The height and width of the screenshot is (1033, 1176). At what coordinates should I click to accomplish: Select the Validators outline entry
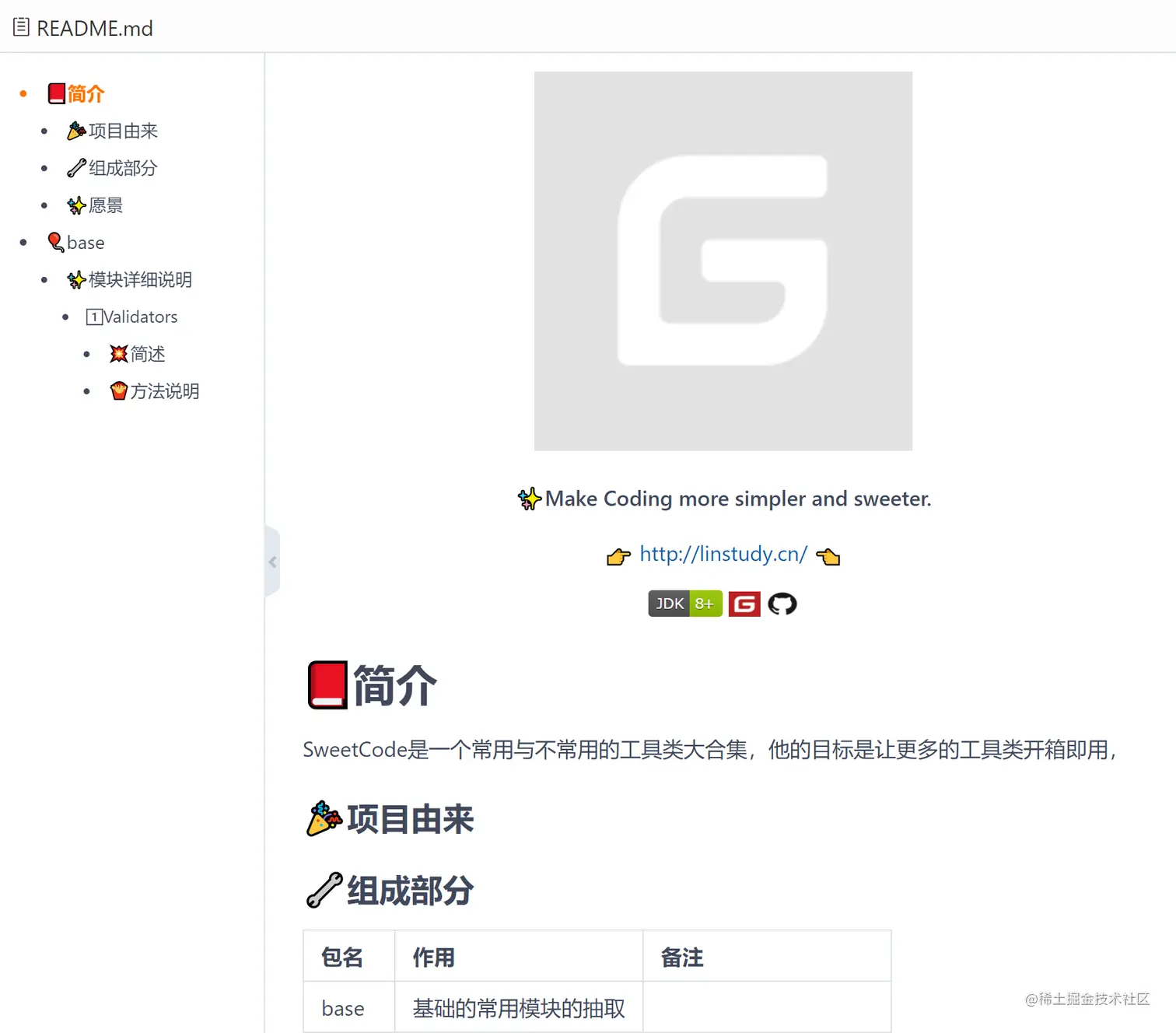[x=132, y=317]
